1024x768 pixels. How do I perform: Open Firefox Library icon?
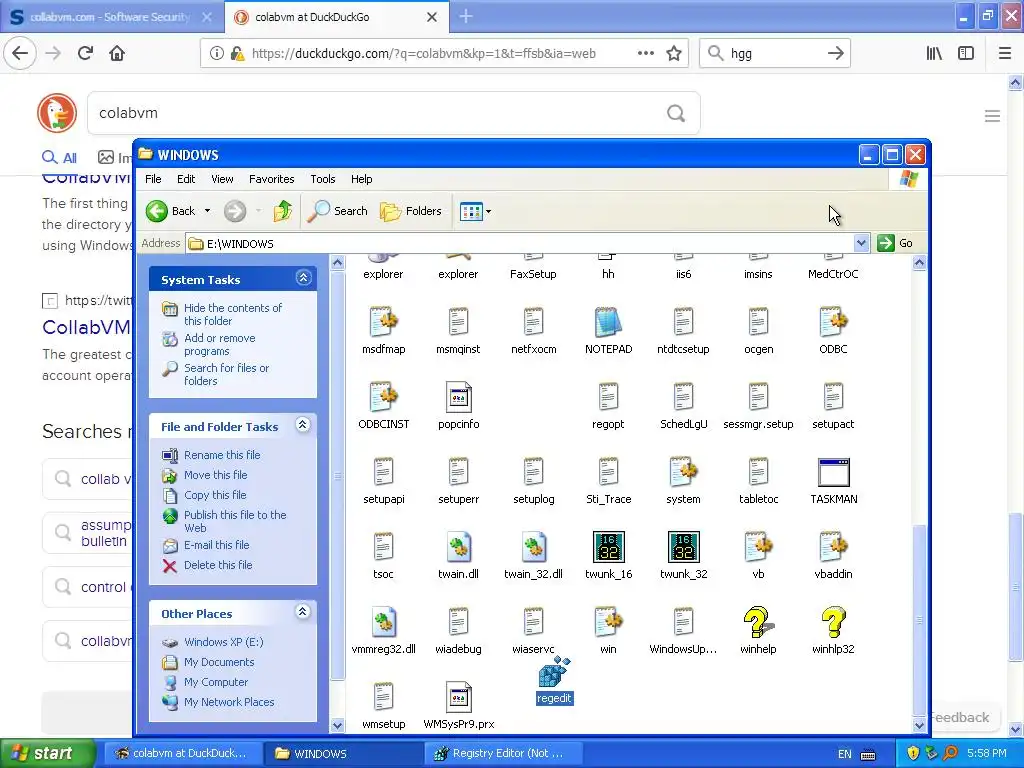click(935, 54)
